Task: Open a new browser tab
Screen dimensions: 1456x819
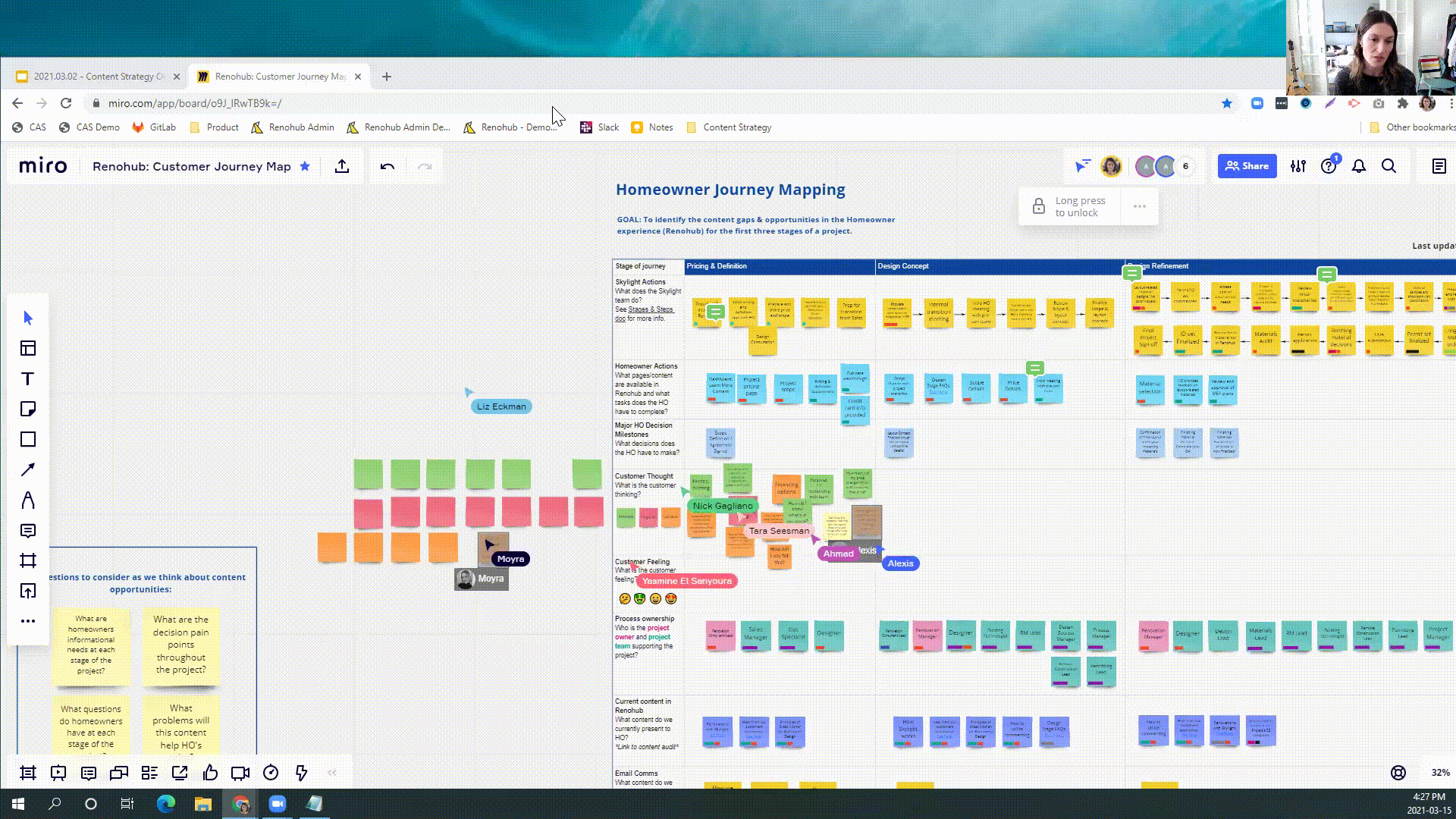Action: [x=387, y=77]
